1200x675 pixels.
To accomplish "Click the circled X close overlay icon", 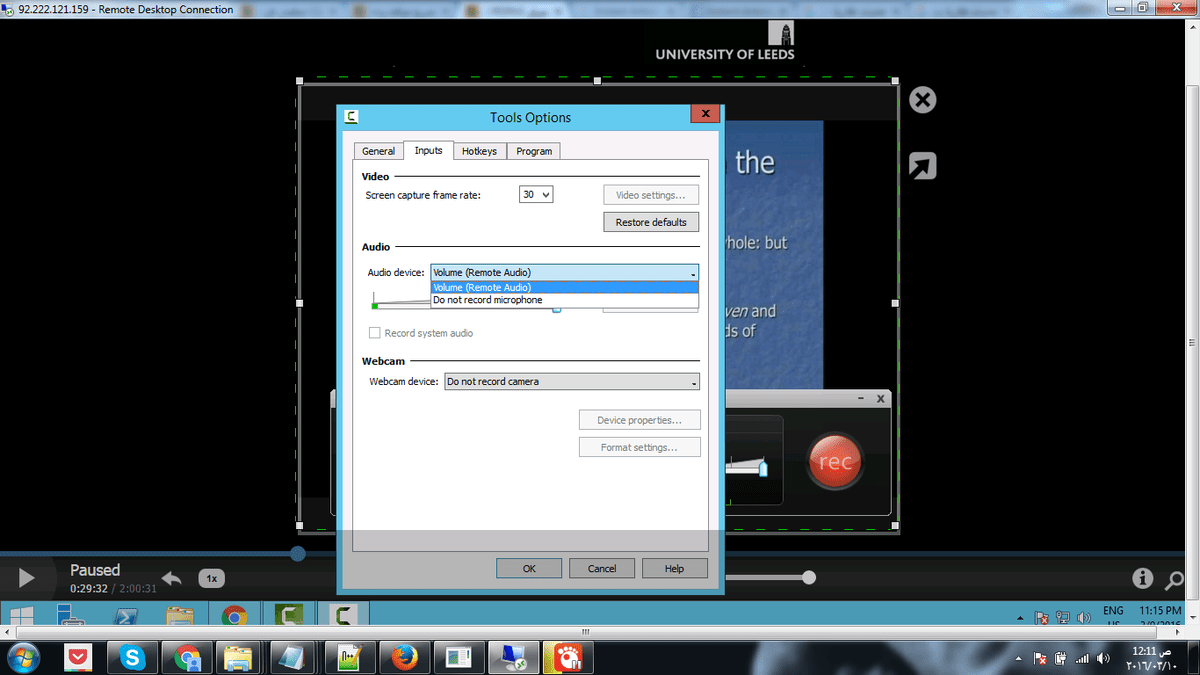I will click(922, 100).
